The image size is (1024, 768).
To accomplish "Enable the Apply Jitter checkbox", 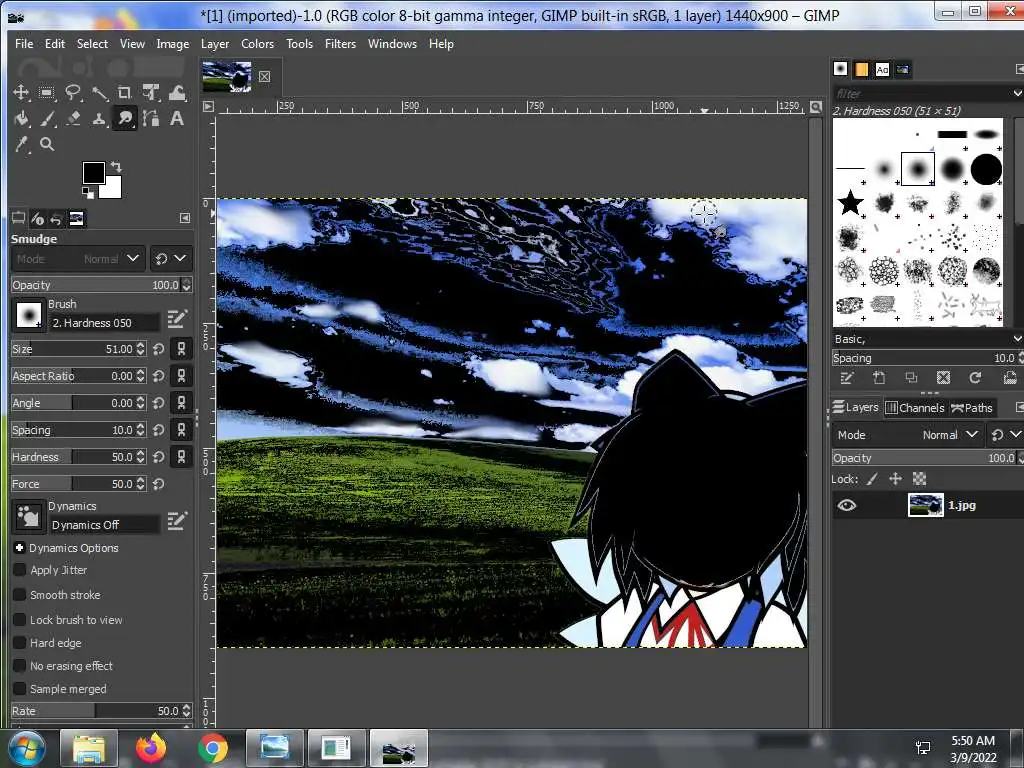I will coord(20,570).
